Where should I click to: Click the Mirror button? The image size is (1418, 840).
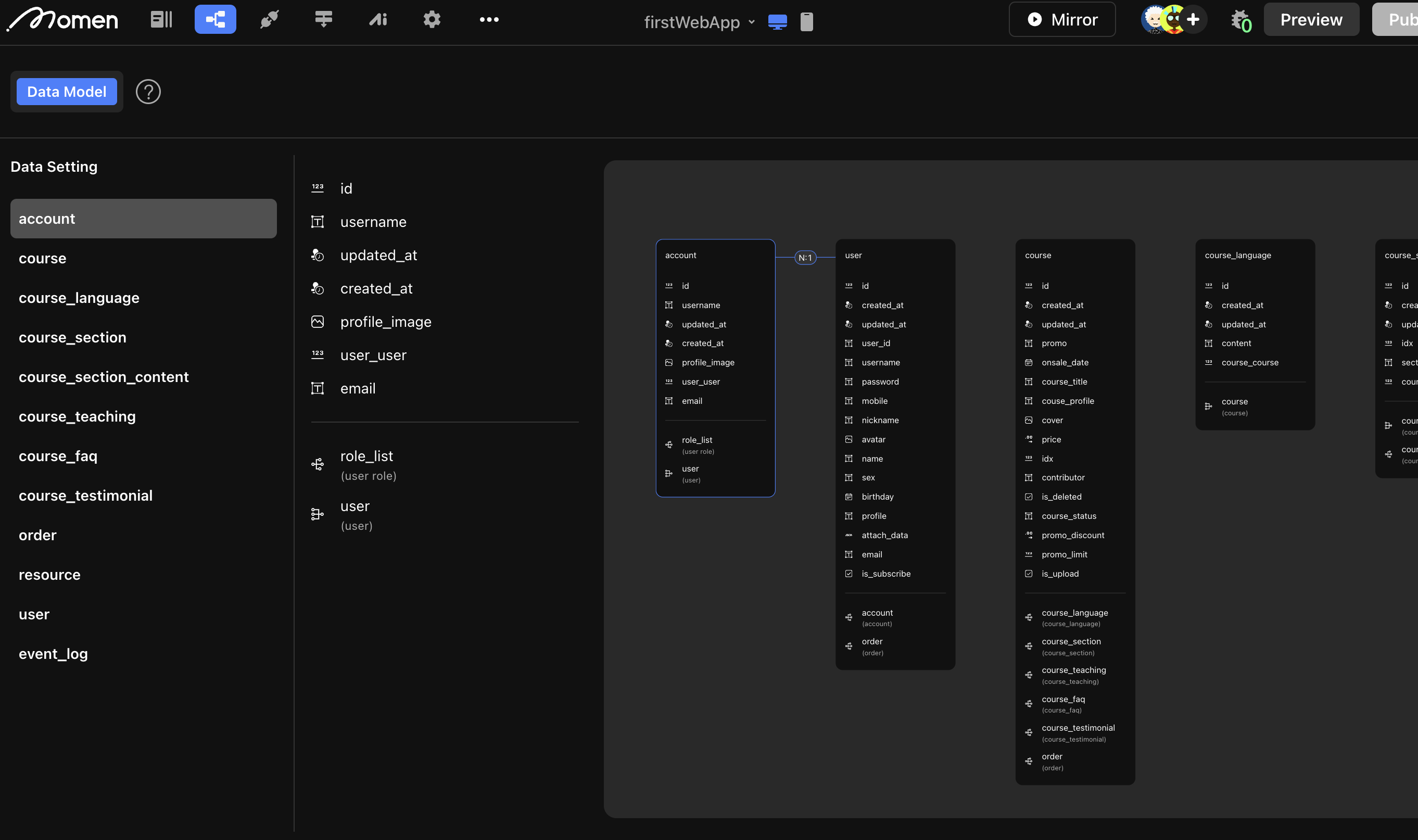pos(1062,20)
